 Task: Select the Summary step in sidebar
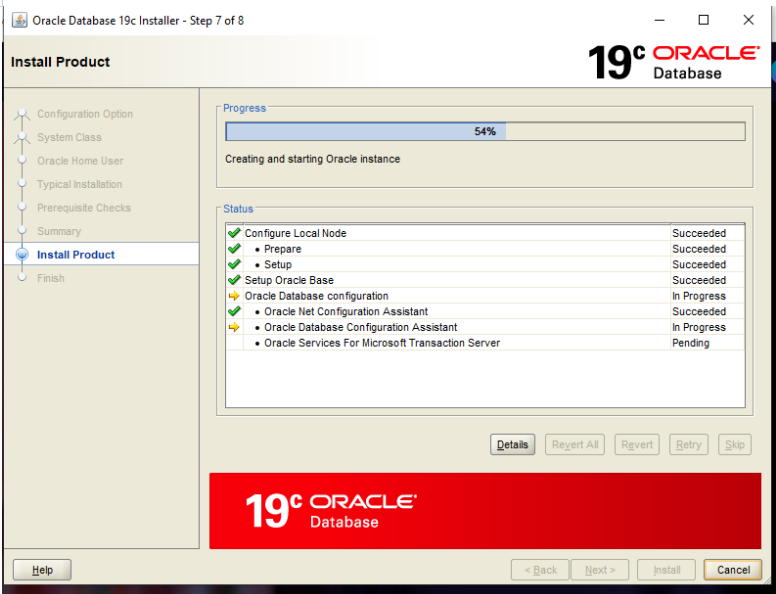(59, 231)
